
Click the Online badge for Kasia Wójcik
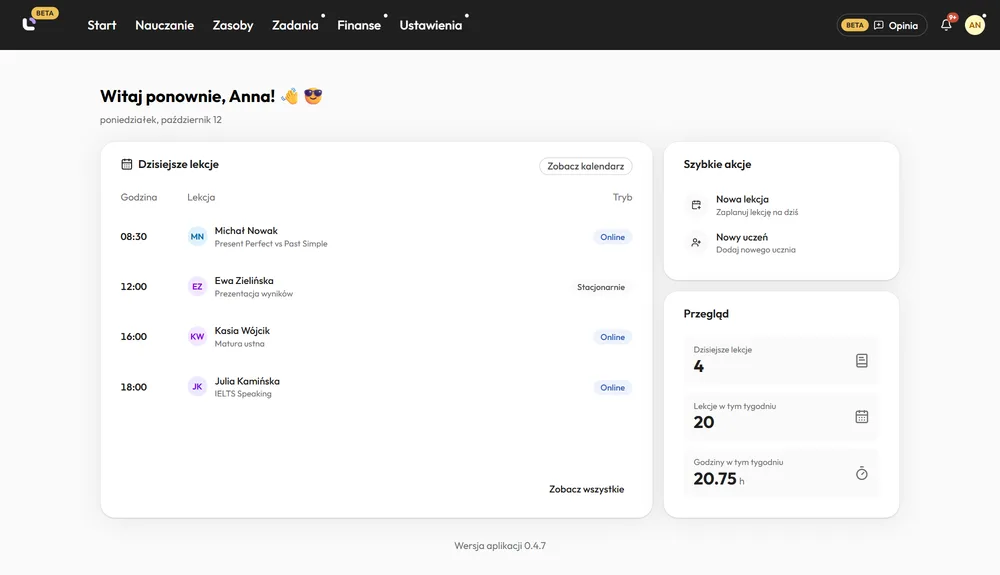pyautogui.click(x=612, y=337)
